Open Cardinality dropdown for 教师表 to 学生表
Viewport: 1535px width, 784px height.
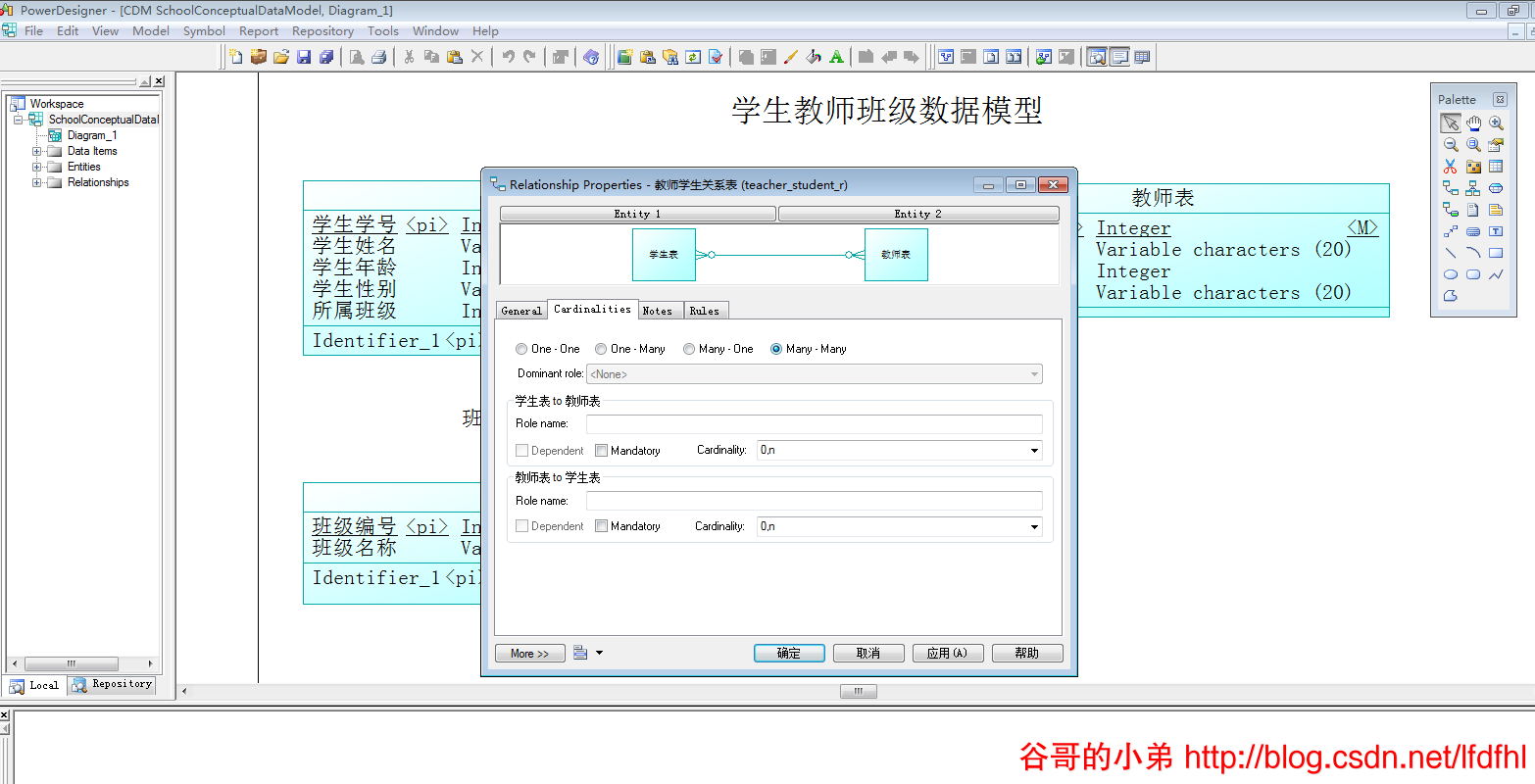(1034, 527)
